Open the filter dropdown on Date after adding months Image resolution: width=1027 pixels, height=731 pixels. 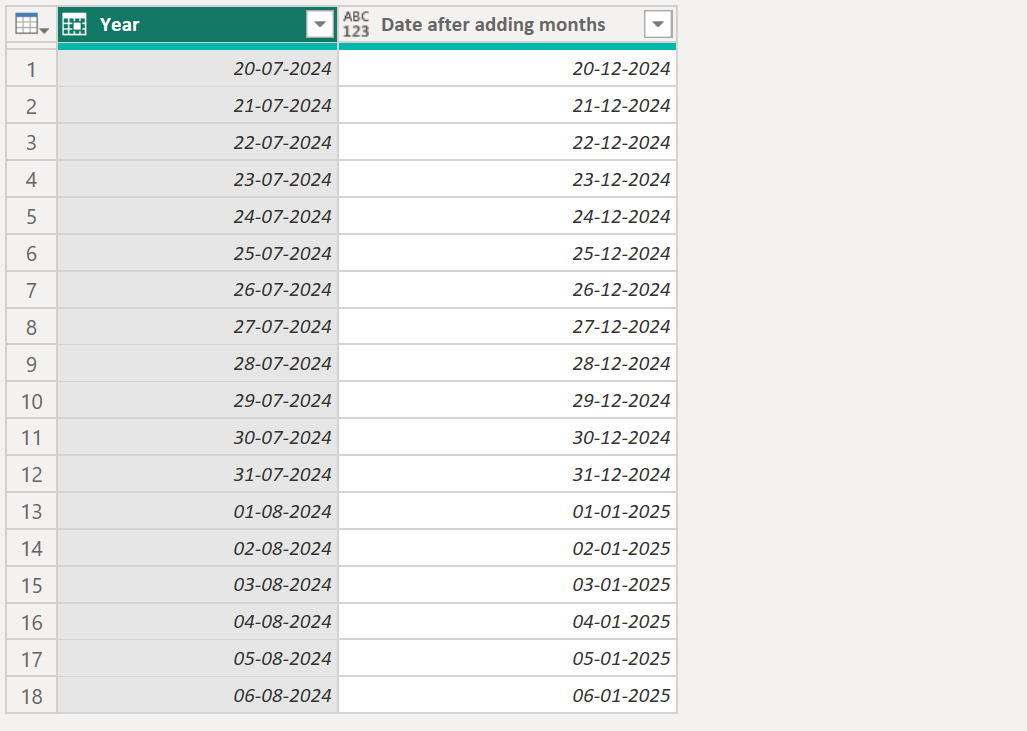tap(660, 24)
